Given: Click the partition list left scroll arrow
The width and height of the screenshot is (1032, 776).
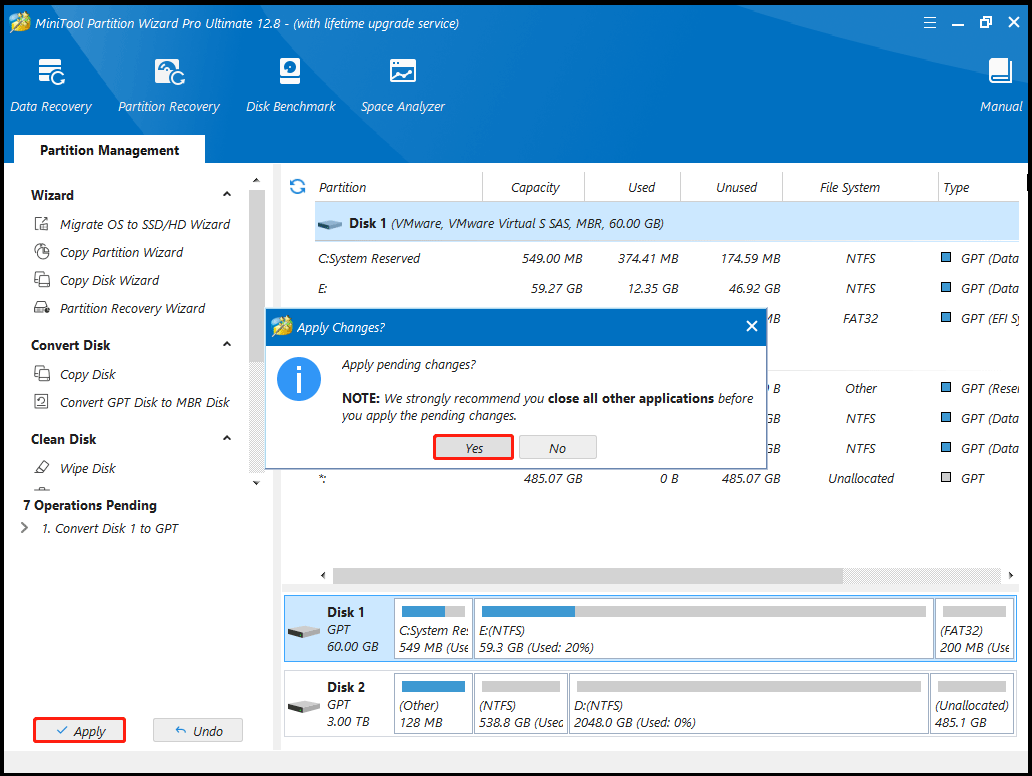Looking at the screenshot, I should [x=323, y=575].
